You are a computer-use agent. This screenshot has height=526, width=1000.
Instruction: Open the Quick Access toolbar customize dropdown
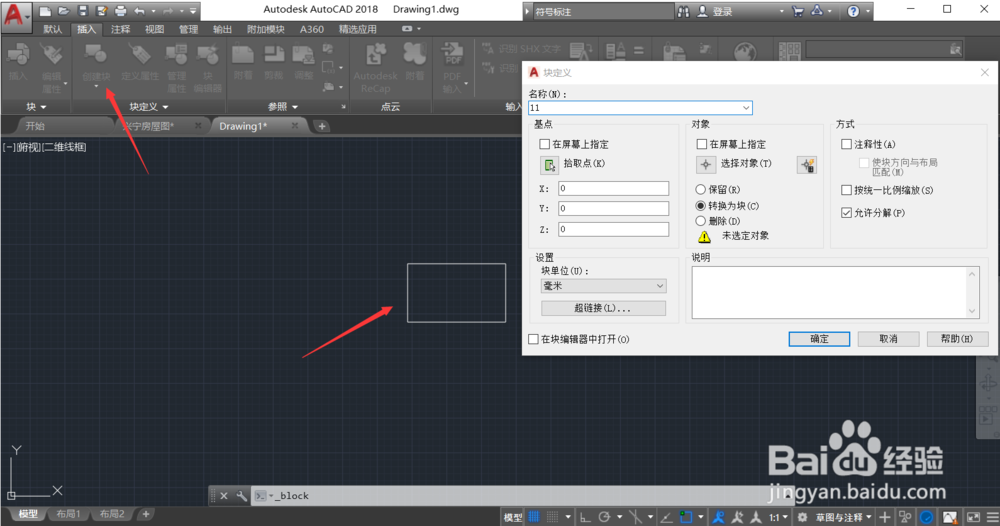click(193, 11)
